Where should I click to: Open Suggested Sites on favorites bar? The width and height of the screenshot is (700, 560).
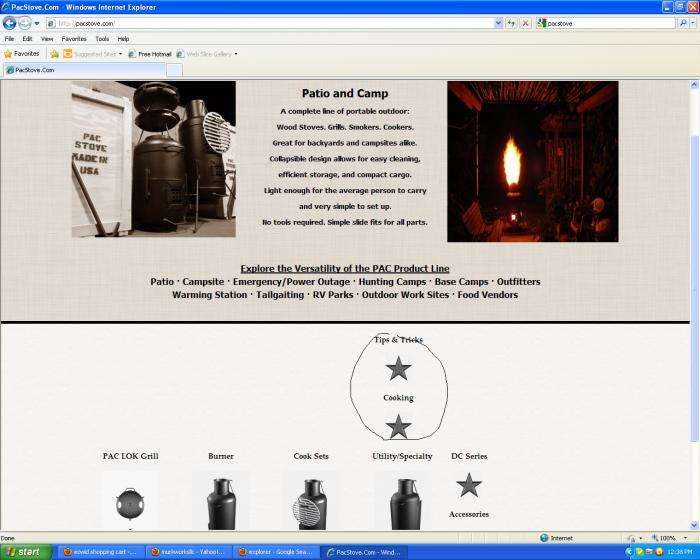[x=92, y=54]
